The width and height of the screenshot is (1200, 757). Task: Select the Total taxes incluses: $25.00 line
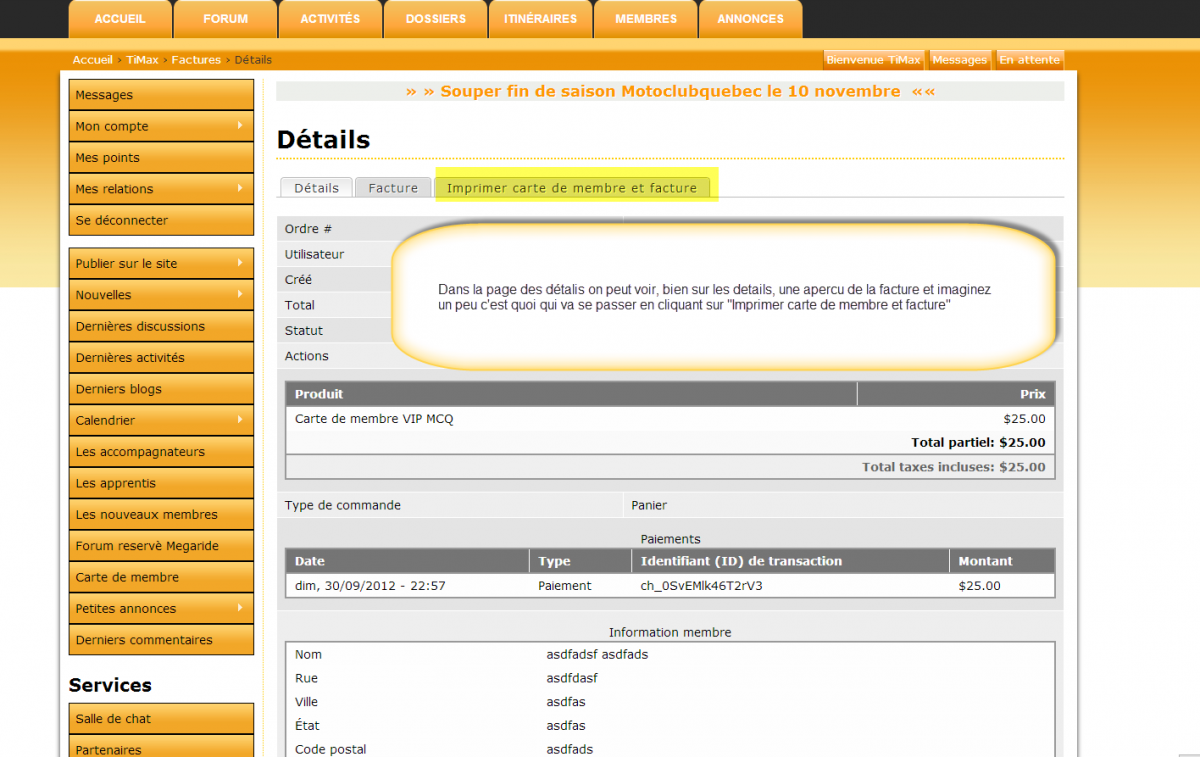[x=954, y=467]
